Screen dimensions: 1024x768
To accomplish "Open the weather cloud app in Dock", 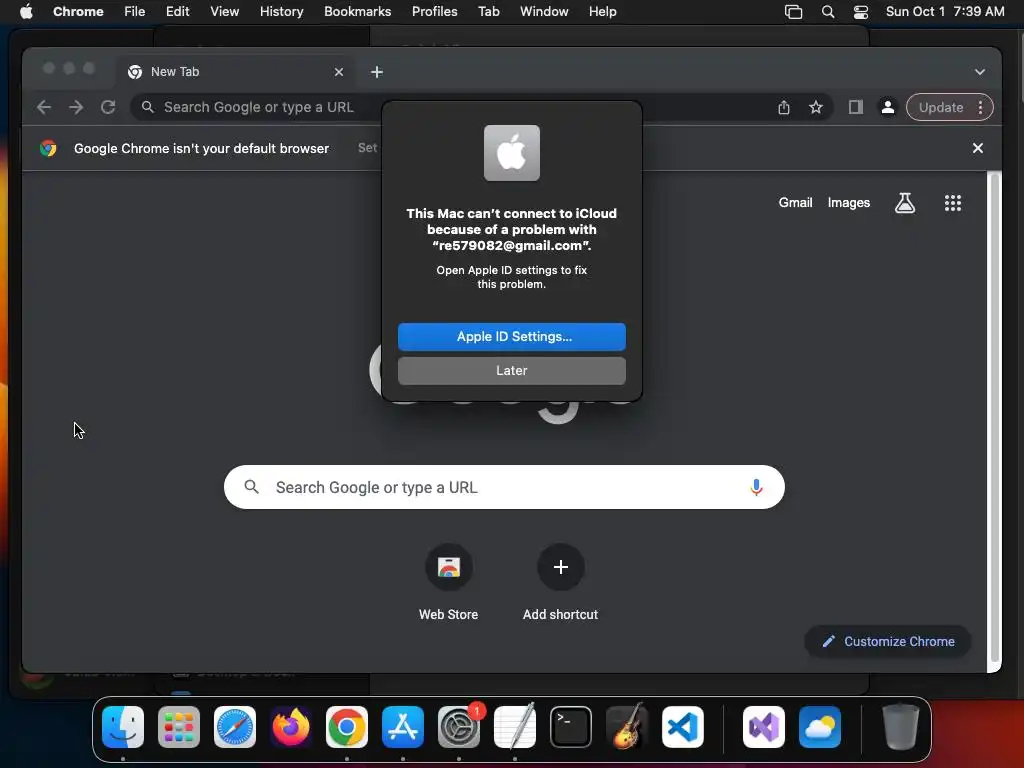I will [820, 727].
